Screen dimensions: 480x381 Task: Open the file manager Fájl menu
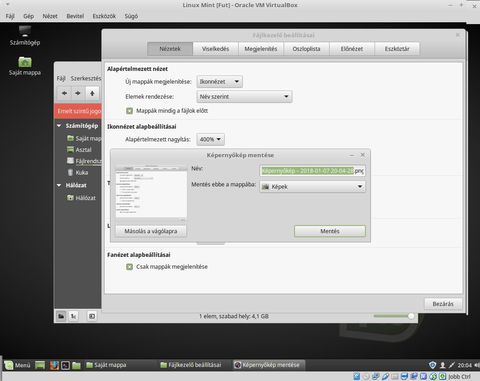61,78
